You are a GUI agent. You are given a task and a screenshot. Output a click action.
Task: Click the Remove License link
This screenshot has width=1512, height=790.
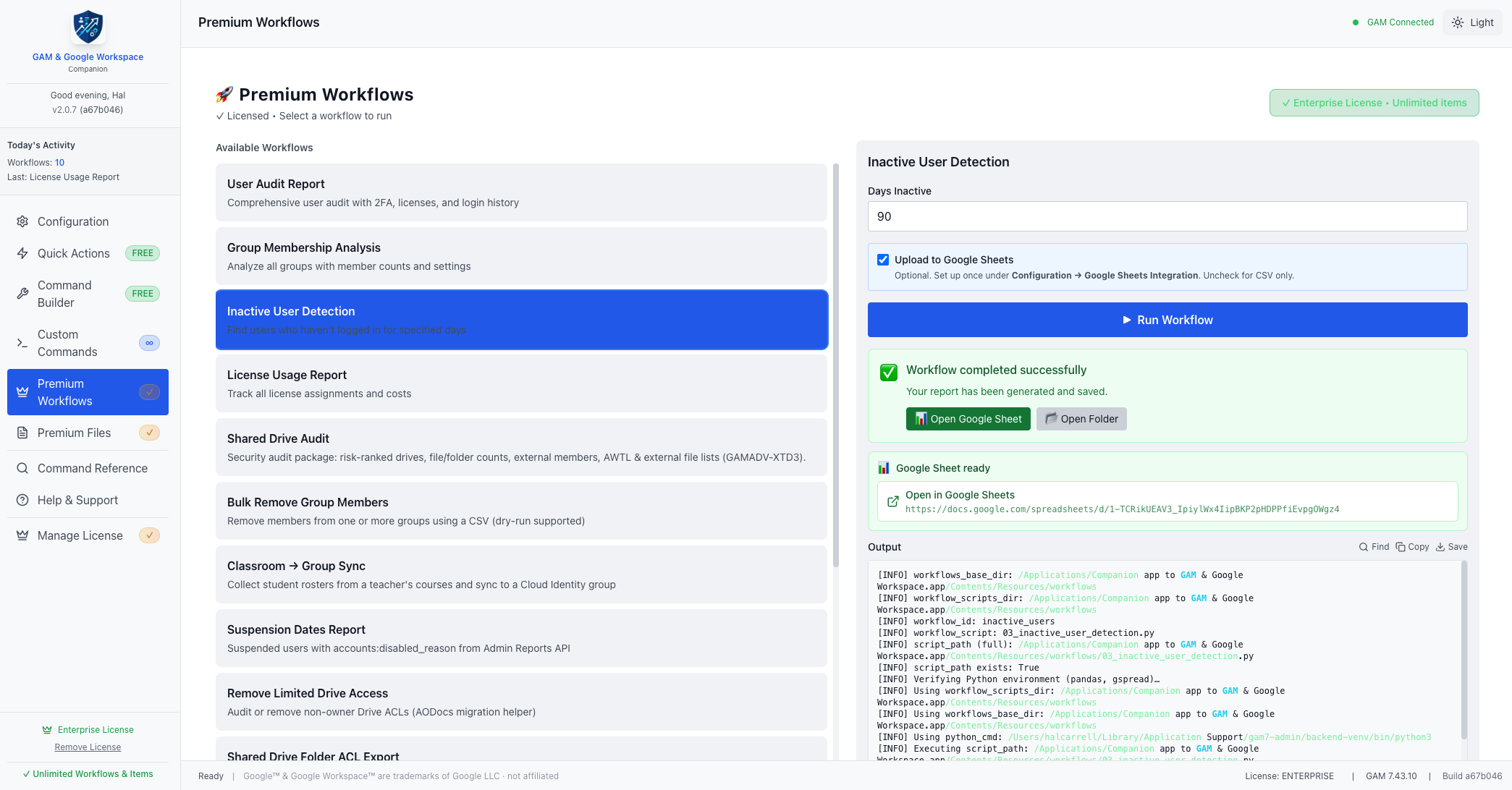(x=88, y=747)
